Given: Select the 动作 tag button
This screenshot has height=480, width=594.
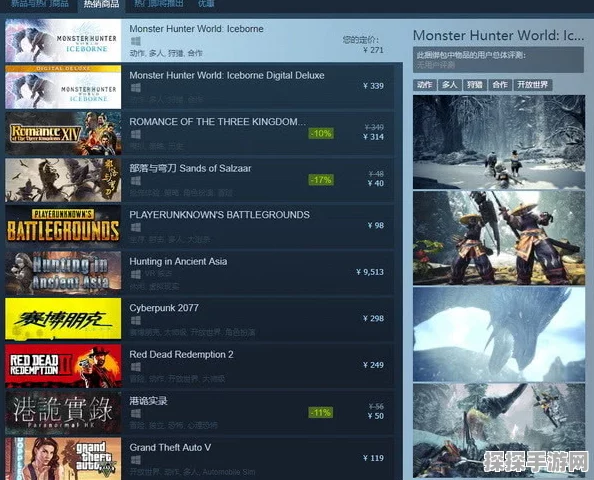Looking at the screenshot, I should pyautogui.click(x=425, y=85).
